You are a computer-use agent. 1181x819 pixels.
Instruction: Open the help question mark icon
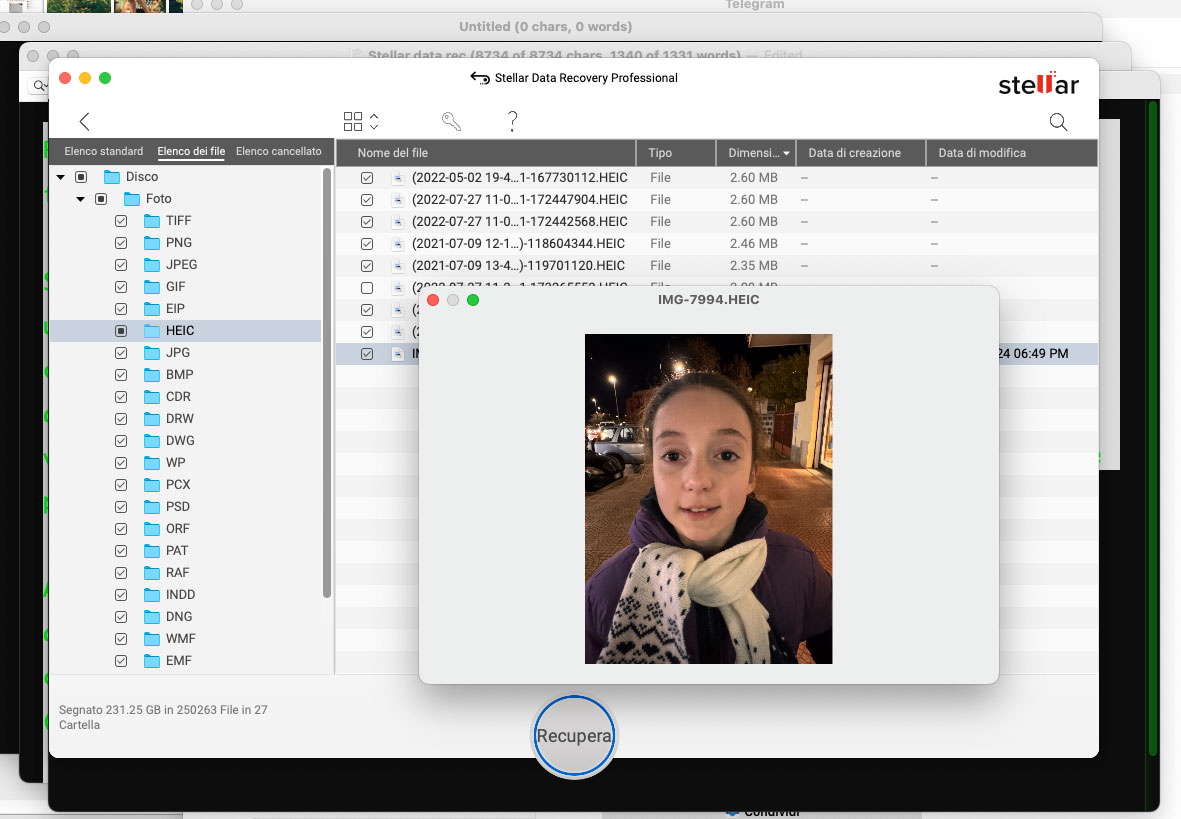click(512, 122)
